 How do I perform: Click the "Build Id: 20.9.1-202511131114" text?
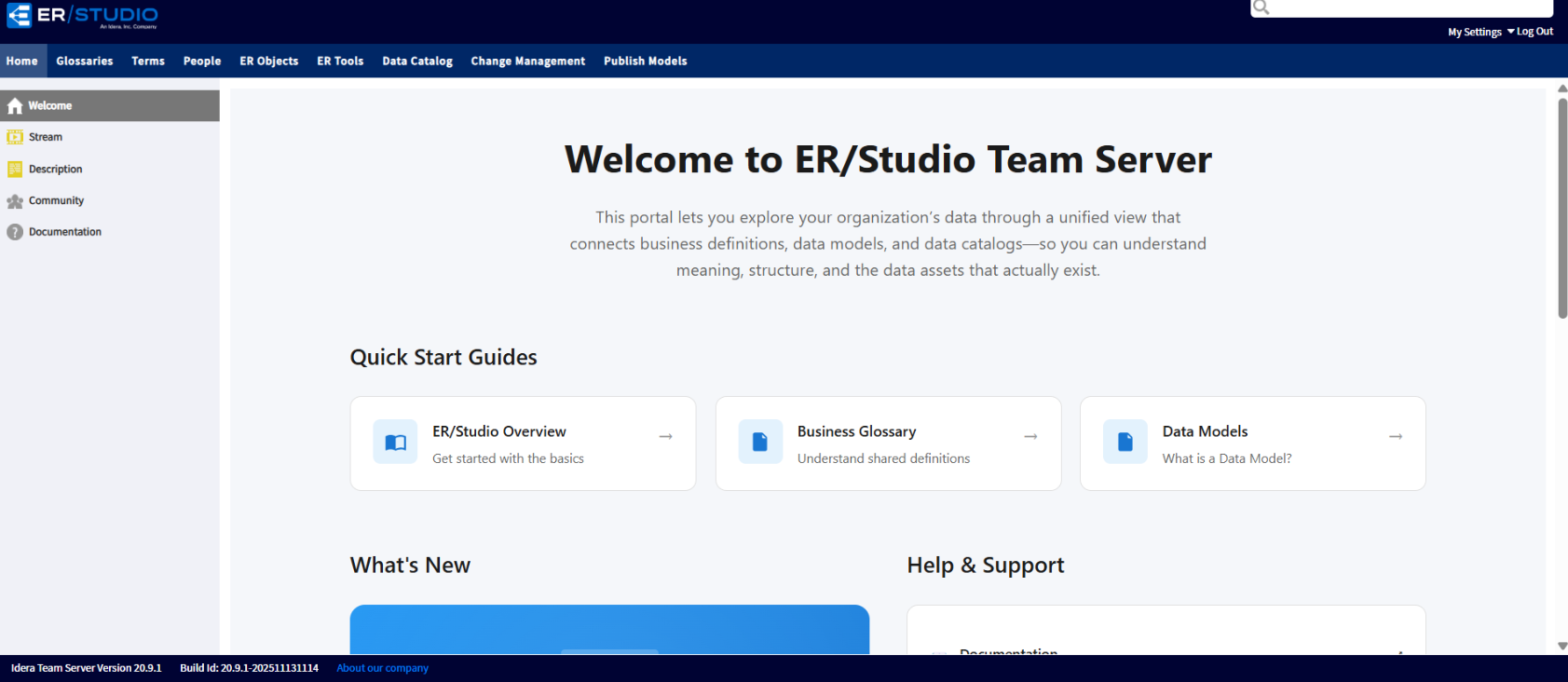250,668
